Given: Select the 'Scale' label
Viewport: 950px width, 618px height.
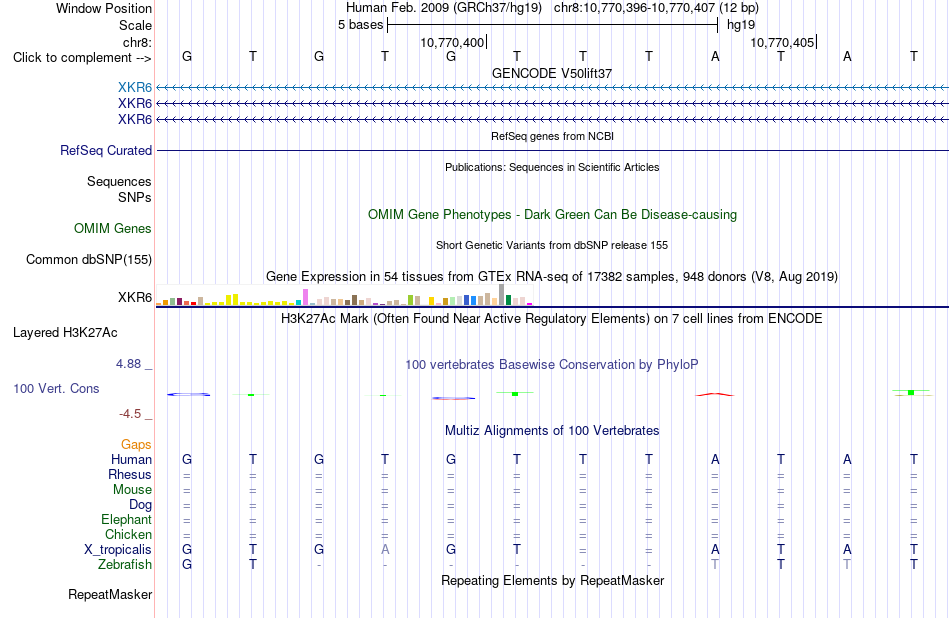Looking at the screenshot, I should [135, 25].
